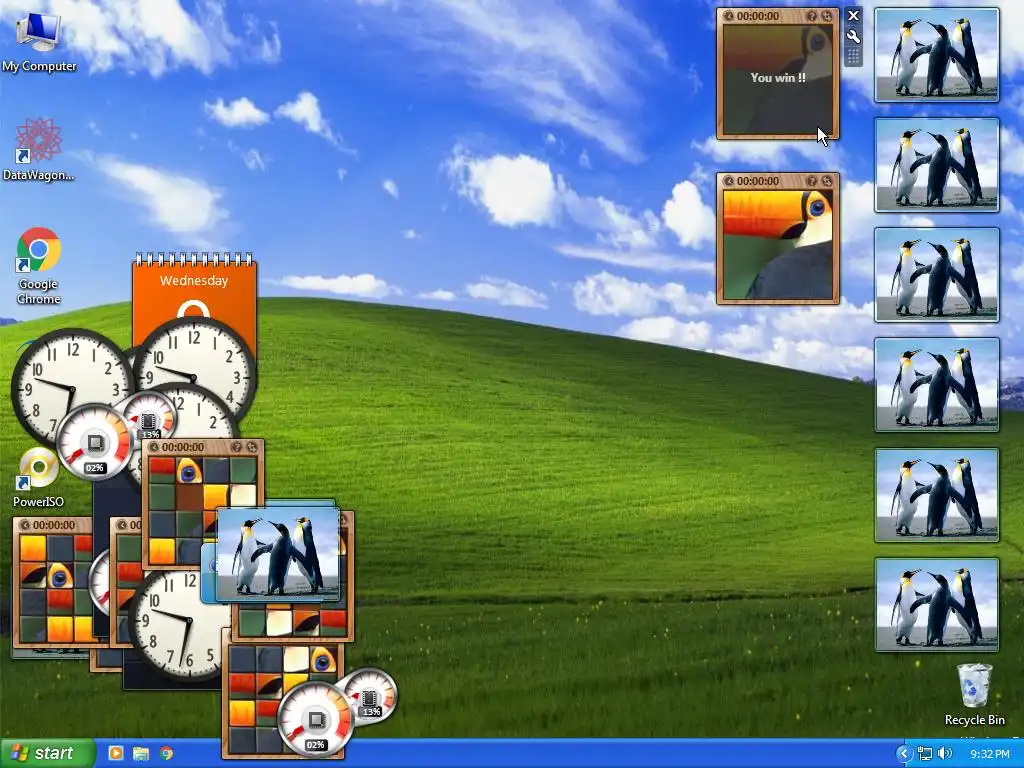
Task: Click the help icon on the puzzle gadget below the clocks
Action: 236,447
